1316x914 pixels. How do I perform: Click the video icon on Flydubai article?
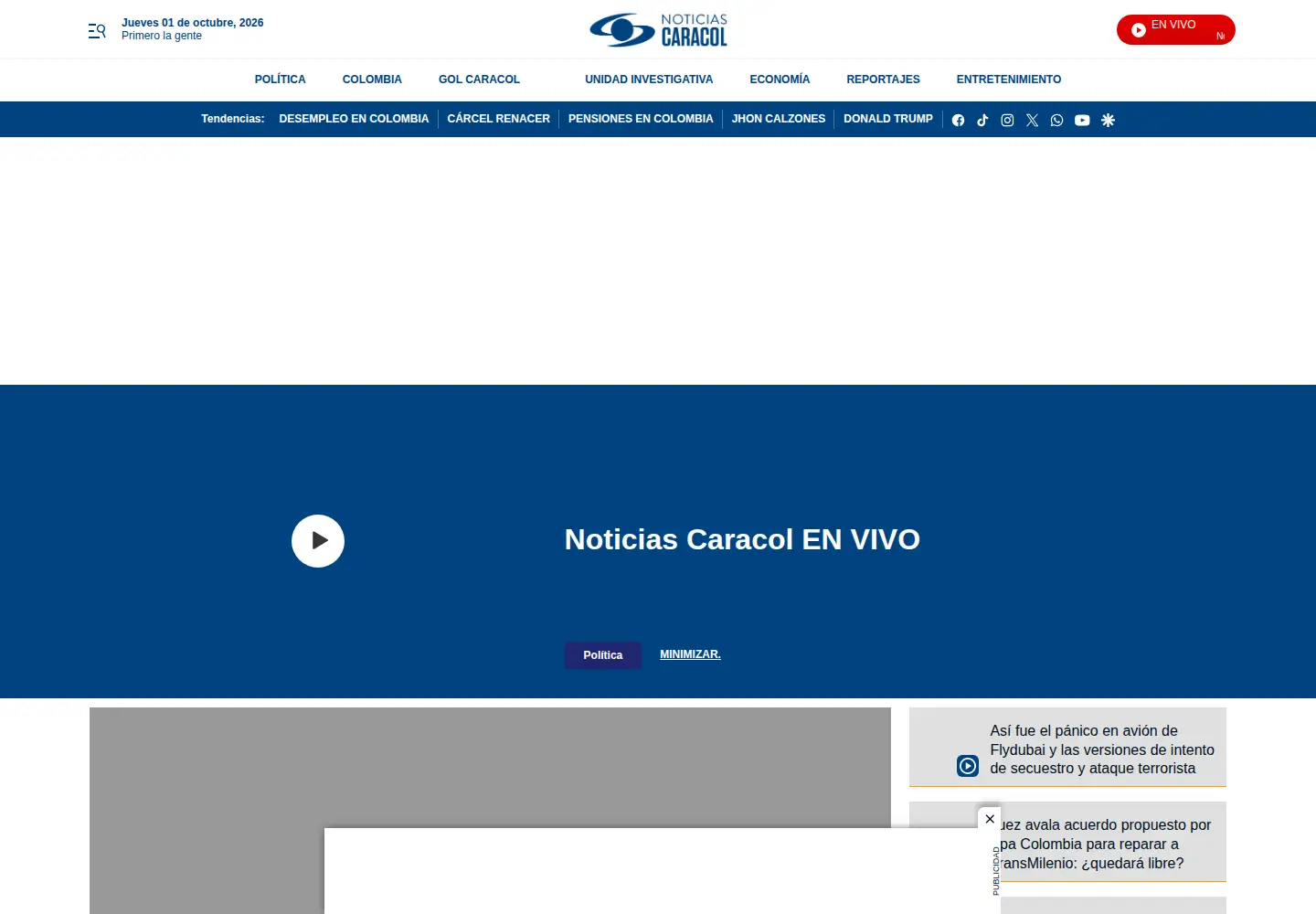pos(968,766)
